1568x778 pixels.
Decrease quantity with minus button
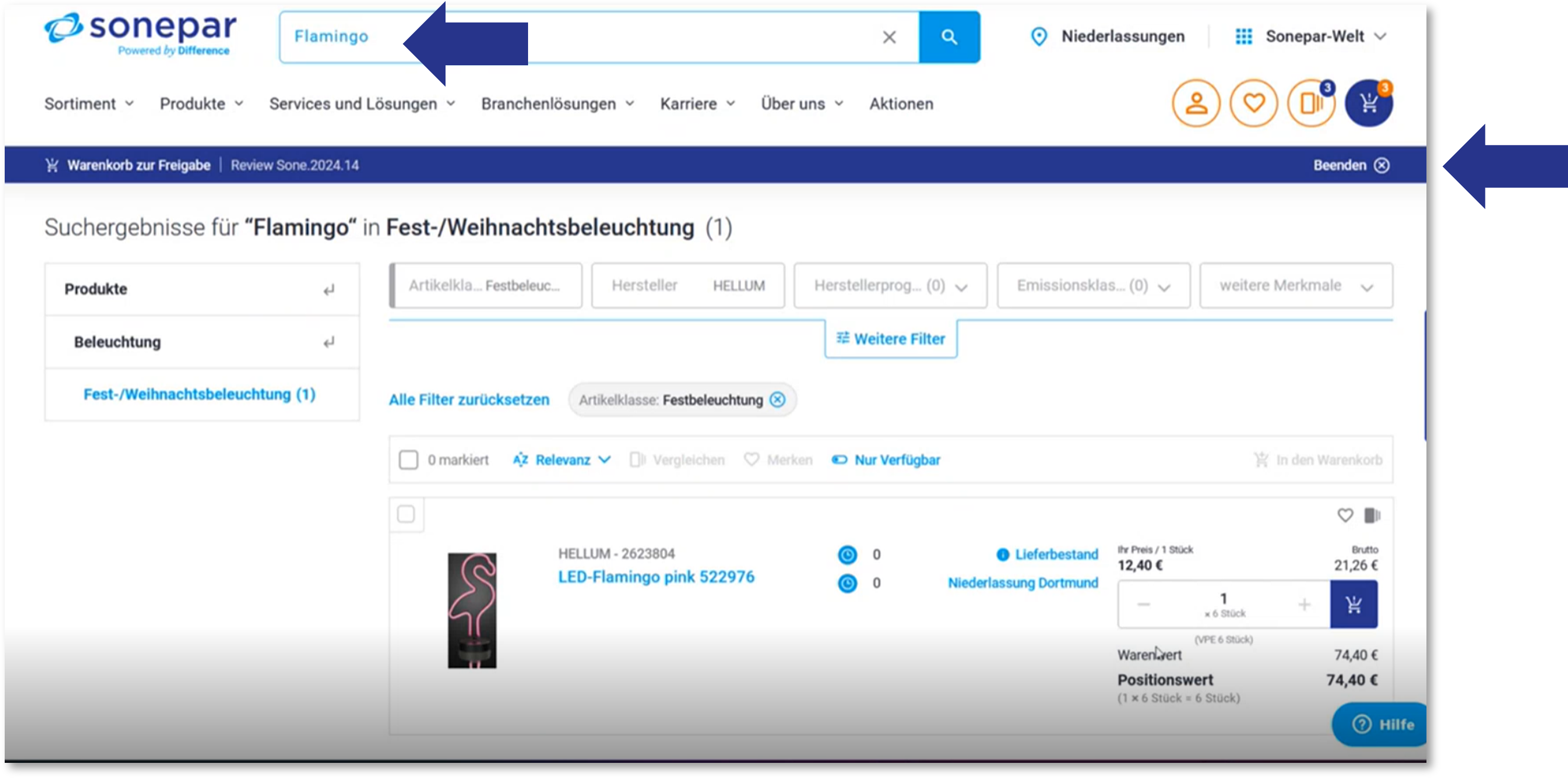coord(1143,604)
